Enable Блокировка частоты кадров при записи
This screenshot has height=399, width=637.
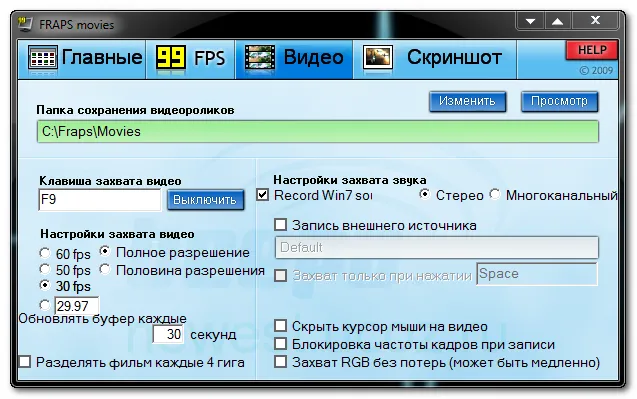click(x=281, y=344)
